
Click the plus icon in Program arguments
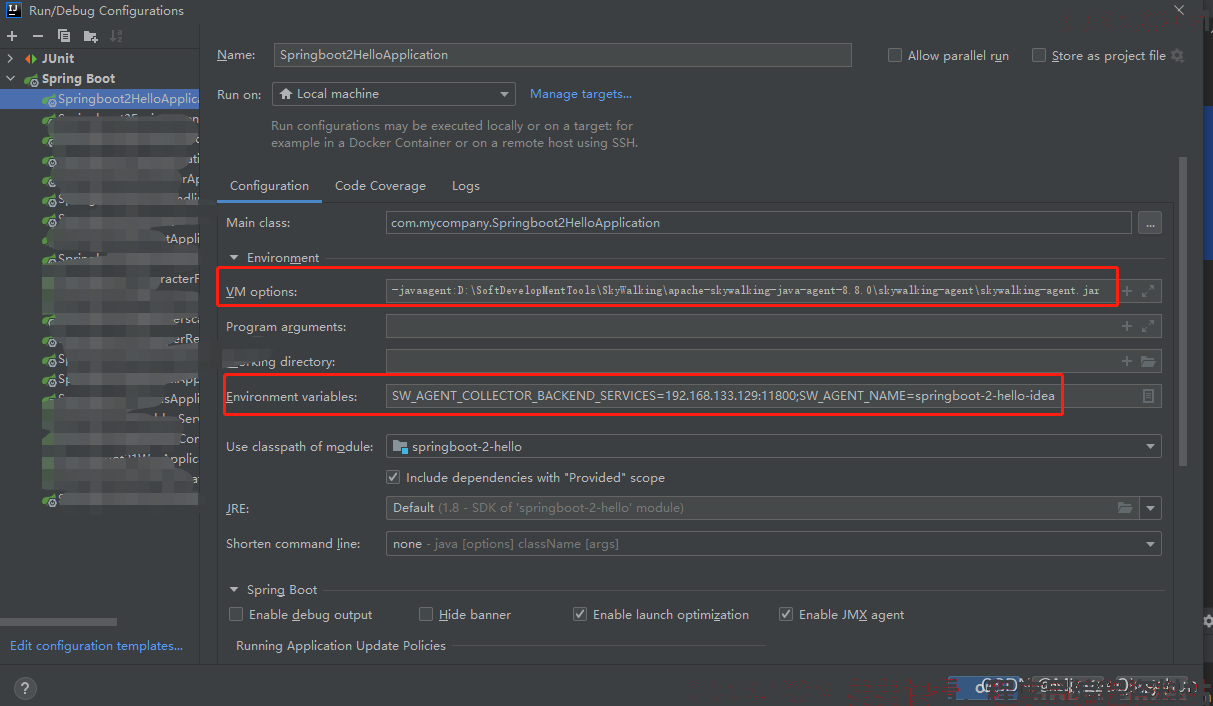[1127, 326]
